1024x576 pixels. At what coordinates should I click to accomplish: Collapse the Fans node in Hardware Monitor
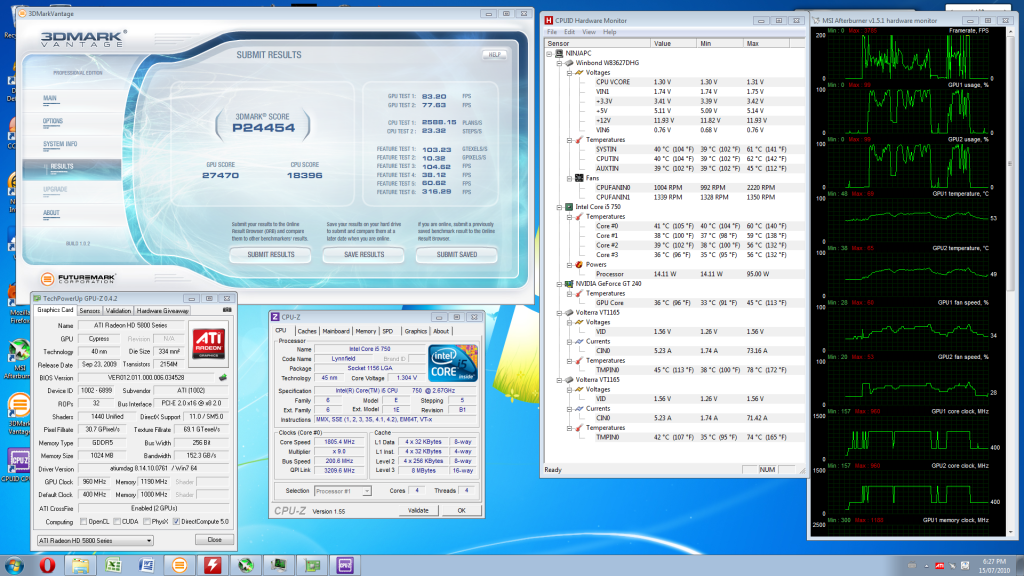(569, 178)
